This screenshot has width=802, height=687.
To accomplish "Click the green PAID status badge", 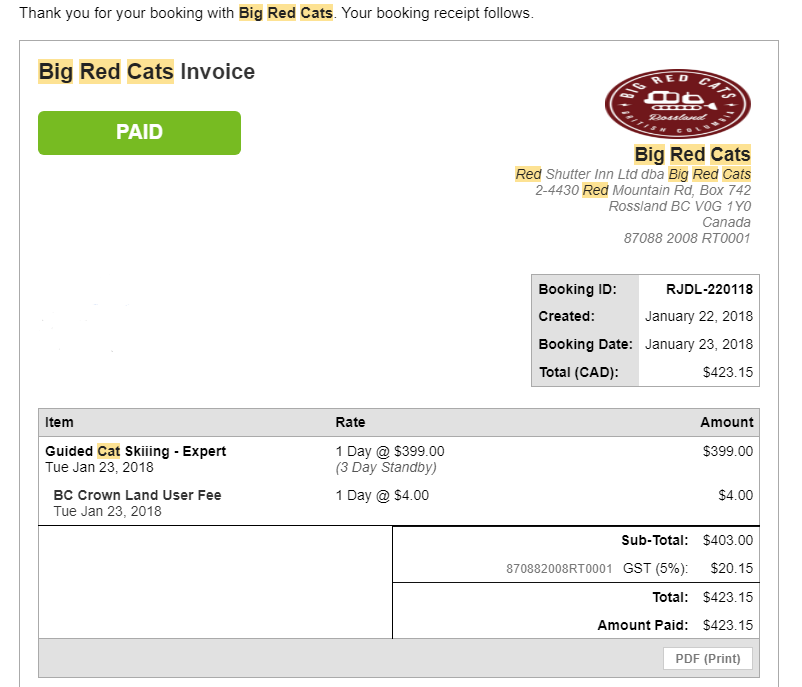I will click(139, 133).
